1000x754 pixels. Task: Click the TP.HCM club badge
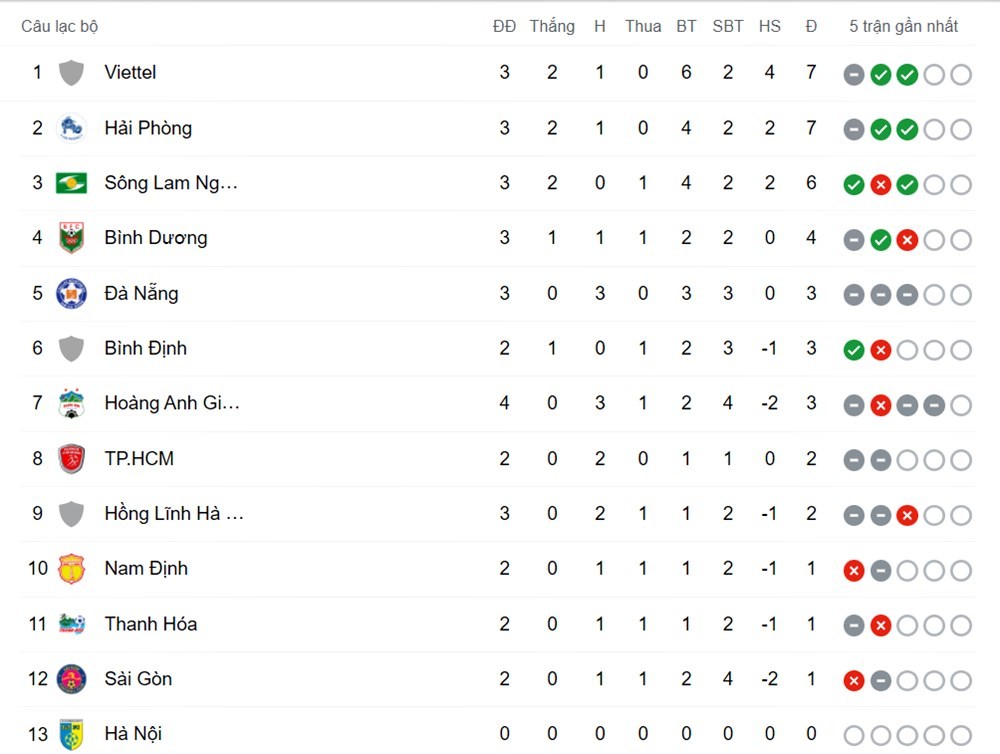pyautogui.click(x=70, y=458)
